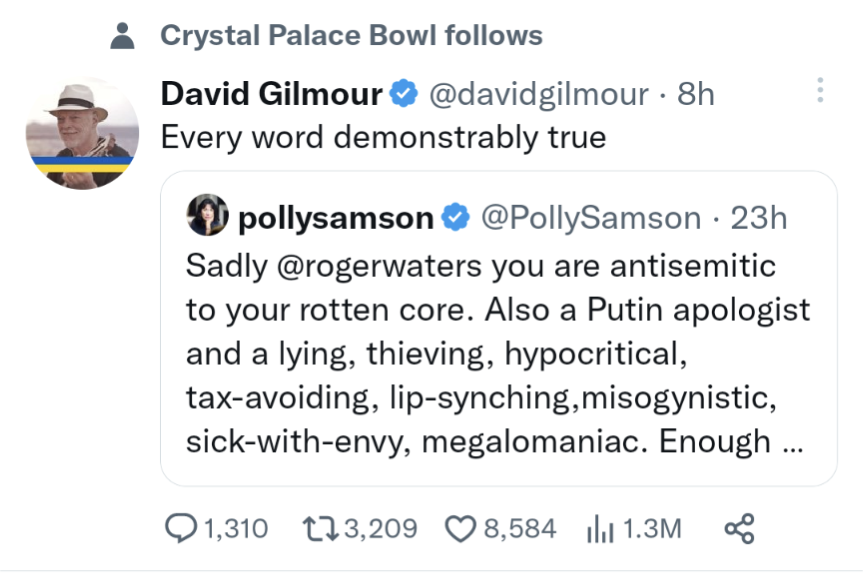Open the @PollySamson handle

click(592, 217)
